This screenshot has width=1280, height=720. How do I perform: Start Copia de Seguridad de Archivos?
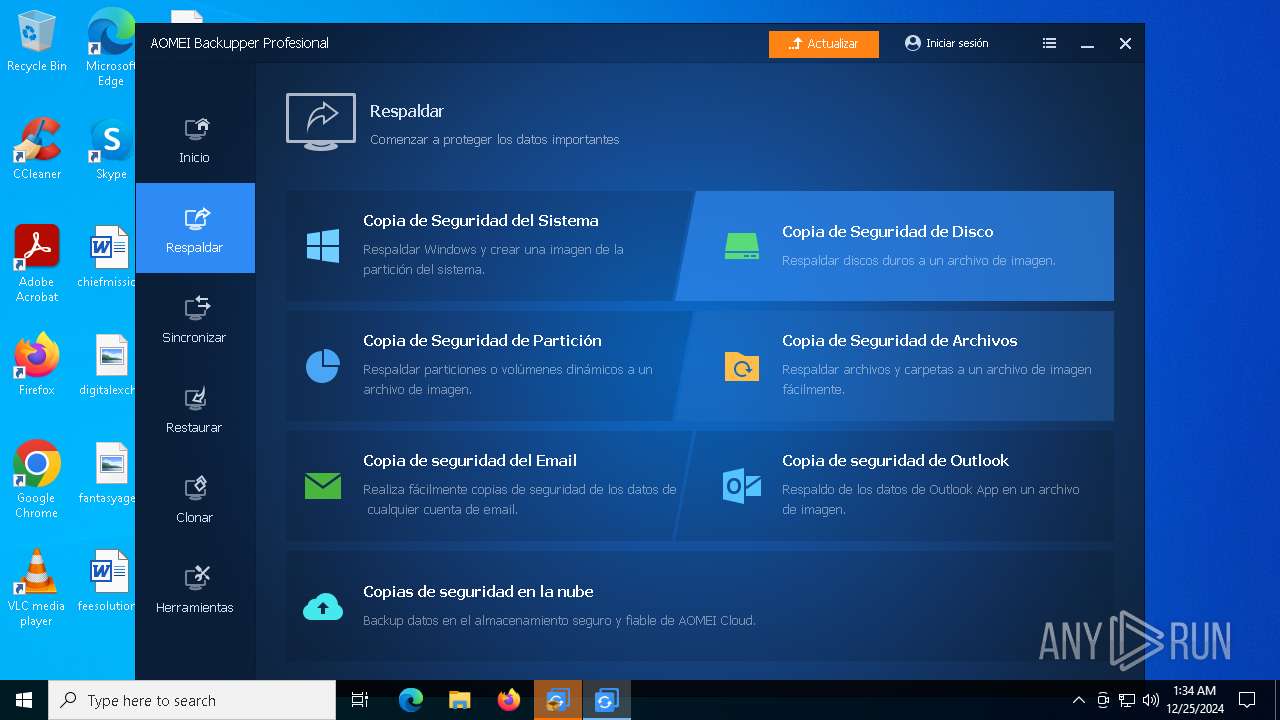pyautogui.click(x=897, y=366)
